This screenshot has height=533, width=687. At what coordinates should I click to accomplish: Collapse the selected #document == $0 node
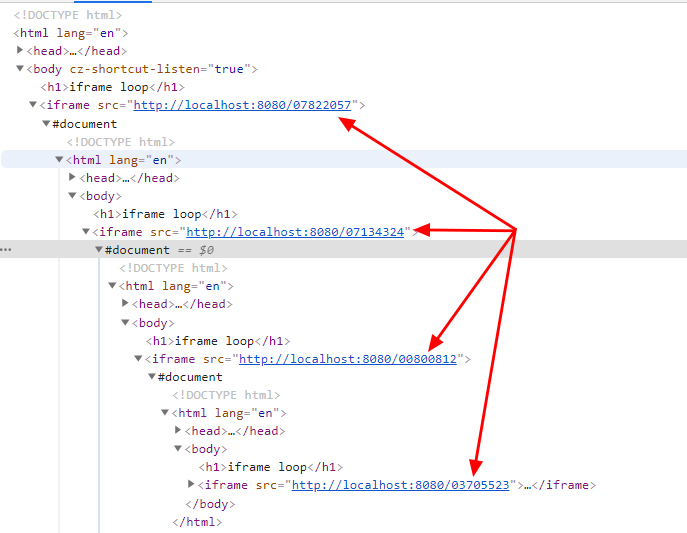click(99, 250)
